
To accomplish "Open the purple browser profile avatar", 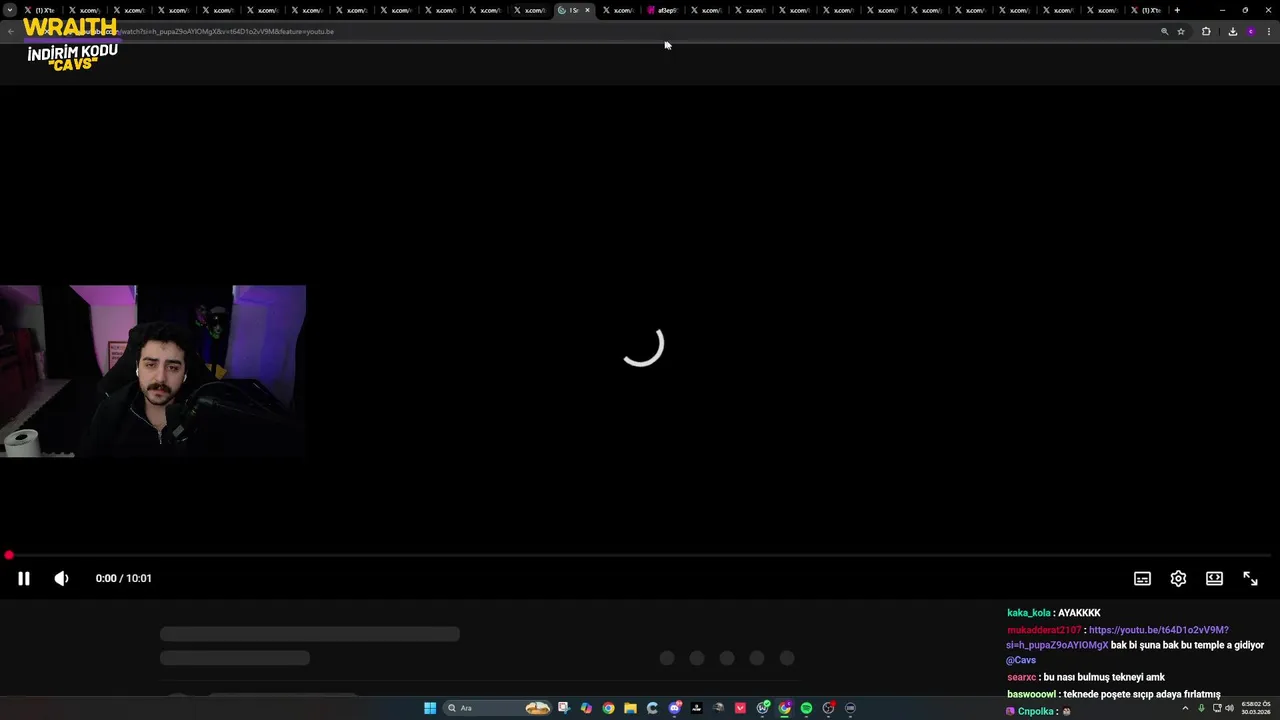I will (1250, 31).
